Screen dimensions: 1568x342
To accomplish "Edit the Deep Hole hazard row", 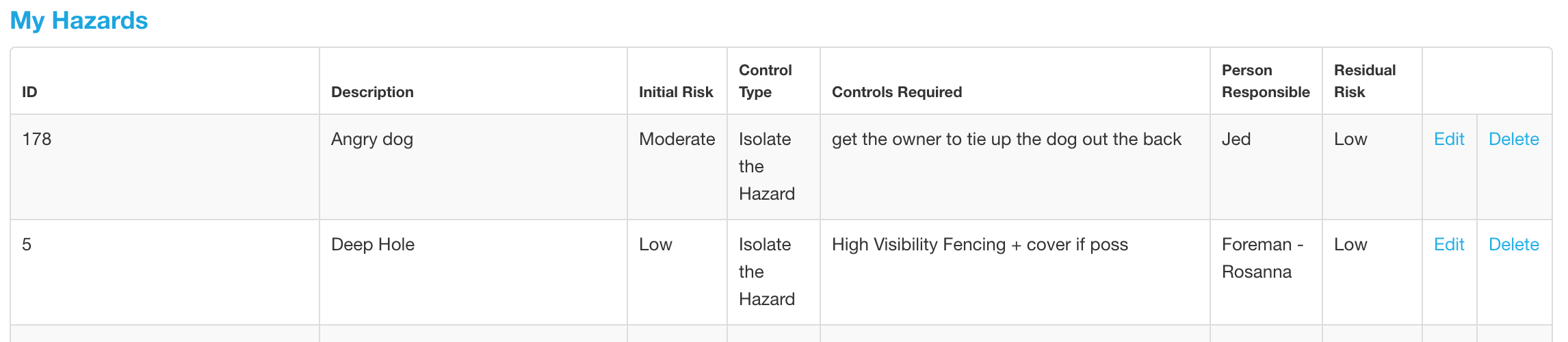I will (x=1449, y=245).
